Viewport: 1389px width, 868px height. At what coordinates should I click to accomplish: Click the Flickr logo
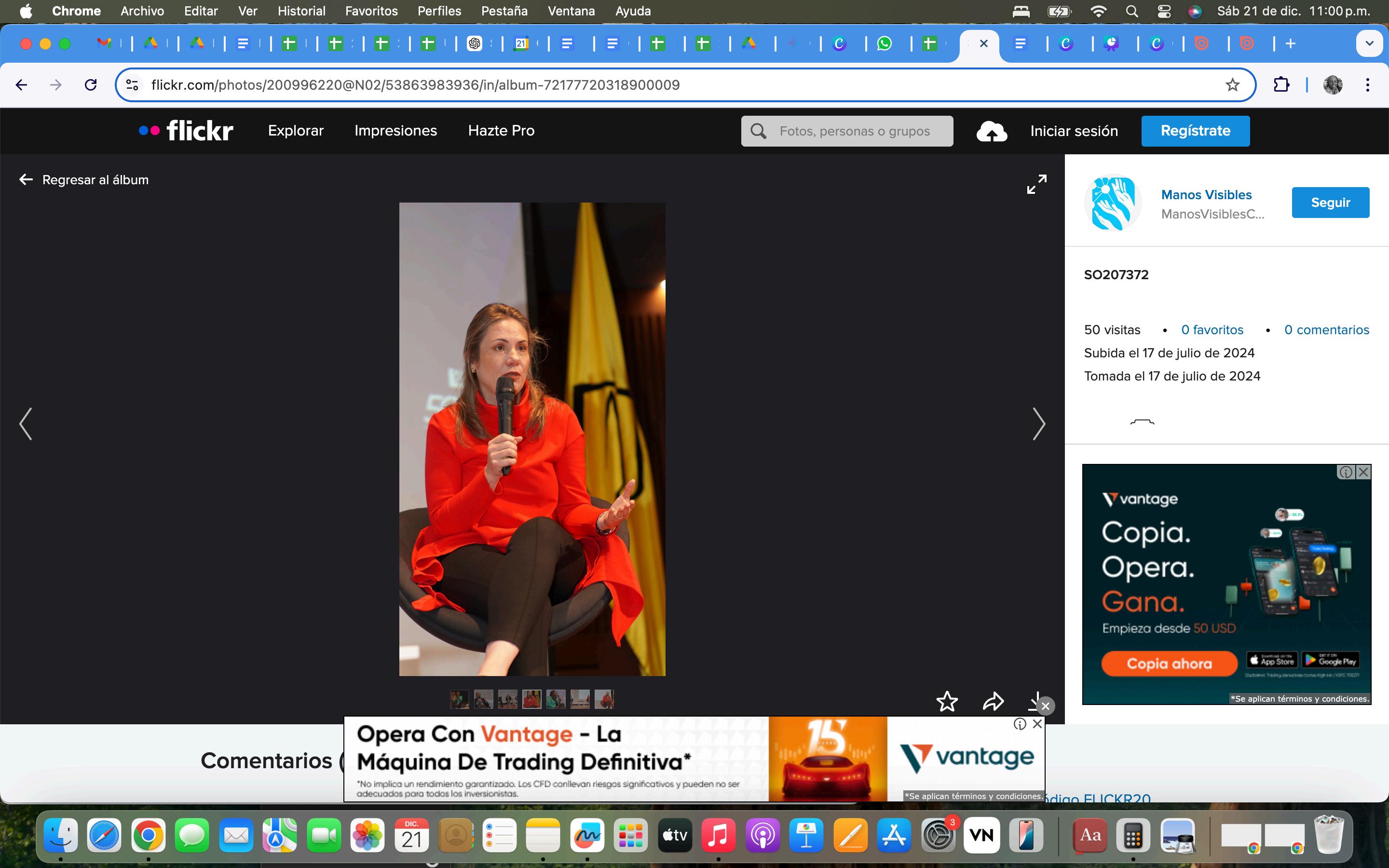186,131
